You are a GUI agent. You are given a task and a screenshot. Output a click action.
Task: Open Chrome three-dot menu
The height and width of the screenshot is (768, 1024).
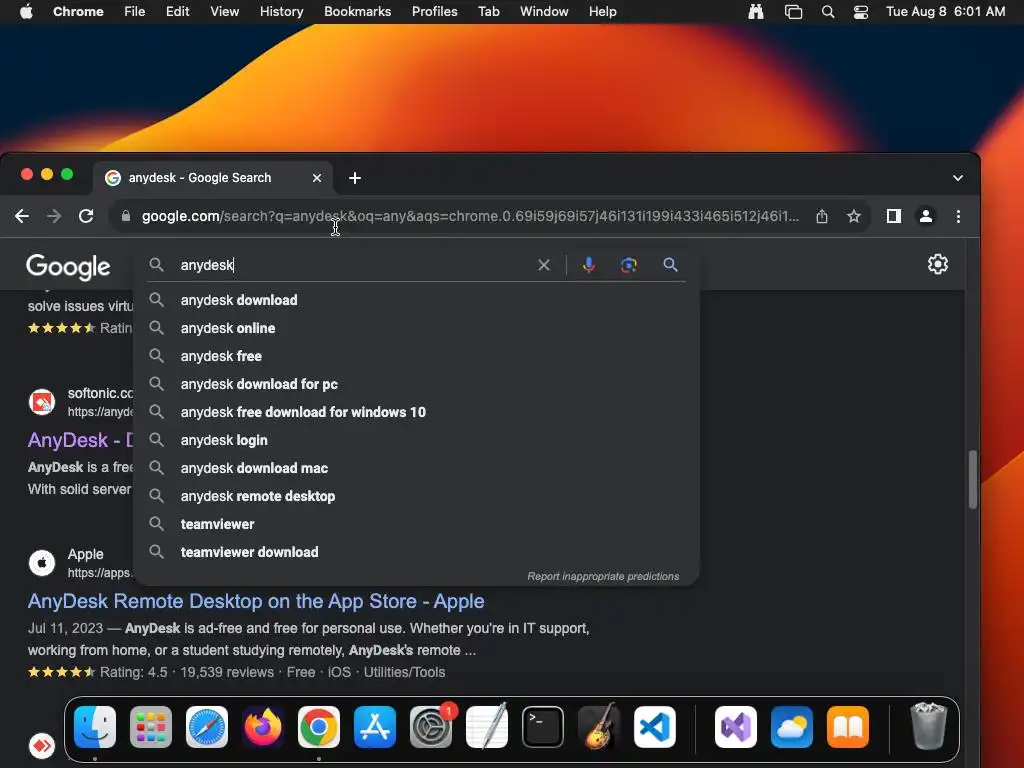958,216
